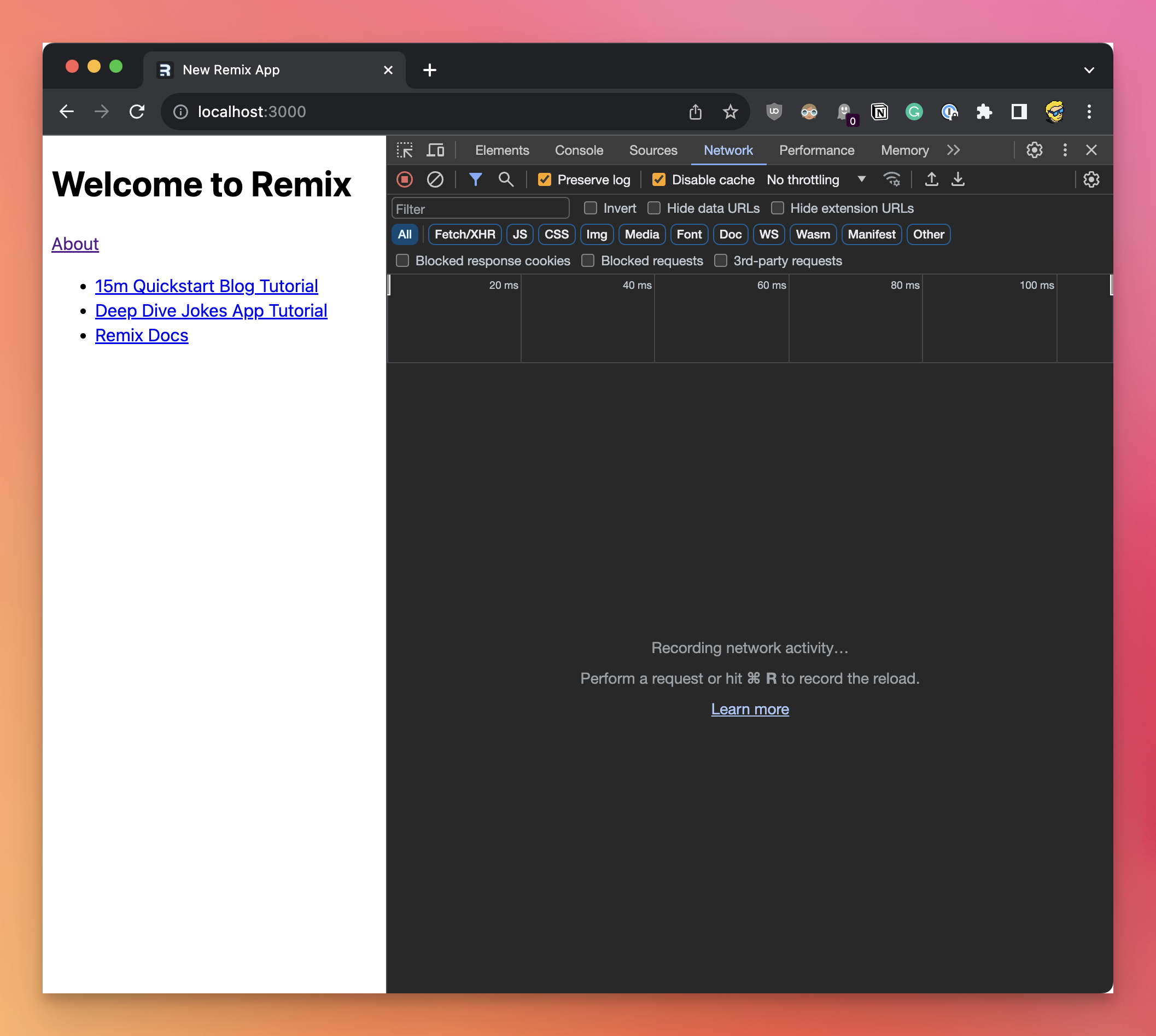Open network search magnifier icon
This screenshot has height=1036, width=1156.
tap(505, 180)
